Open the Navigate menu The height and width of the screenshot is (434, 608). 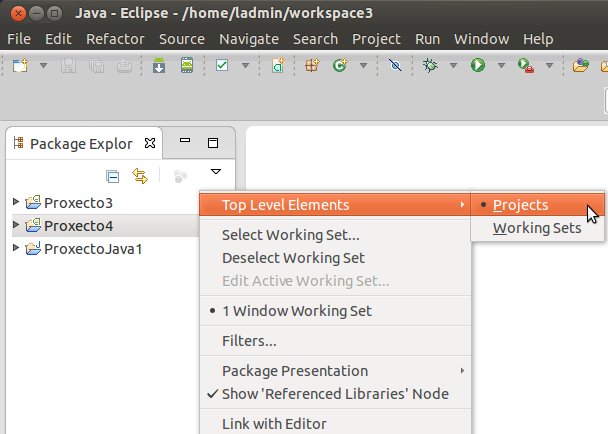[x=249, y=39]
